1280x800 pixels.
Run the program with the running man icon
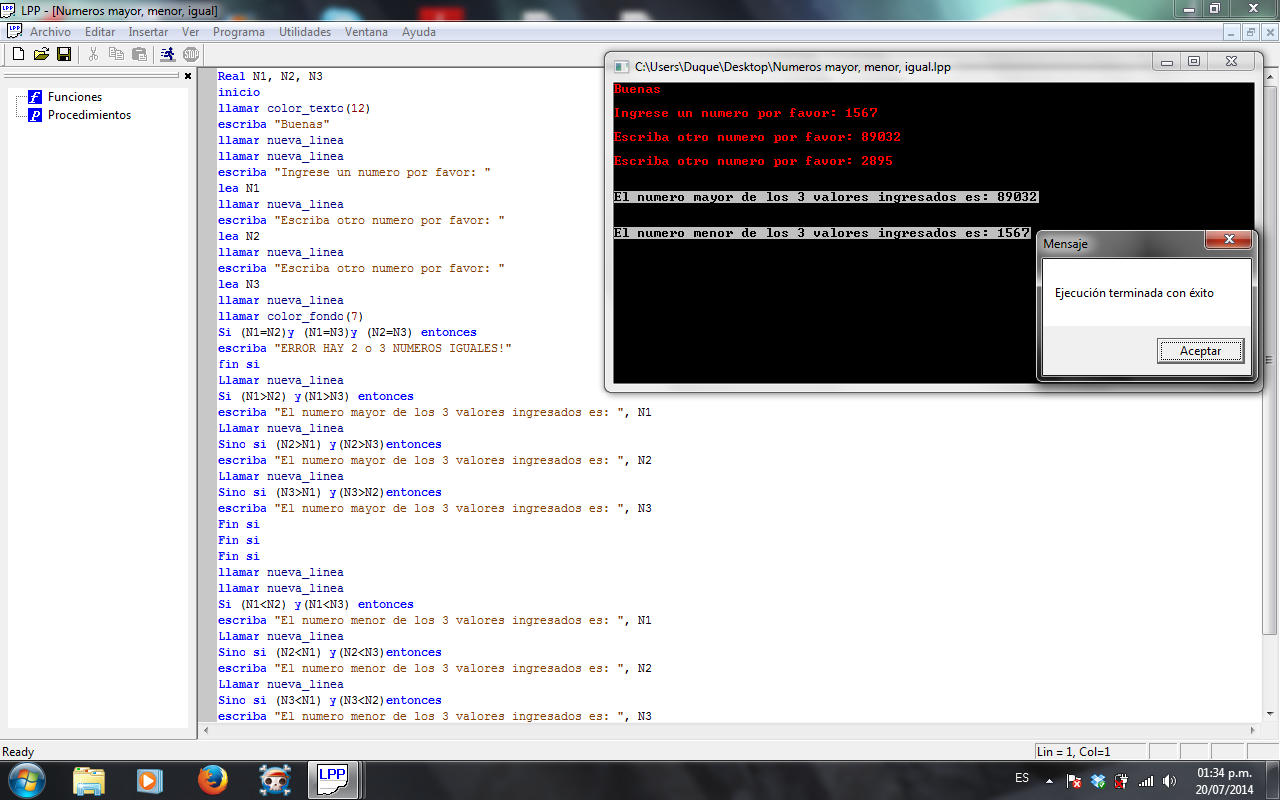click(x=167, y=54)
